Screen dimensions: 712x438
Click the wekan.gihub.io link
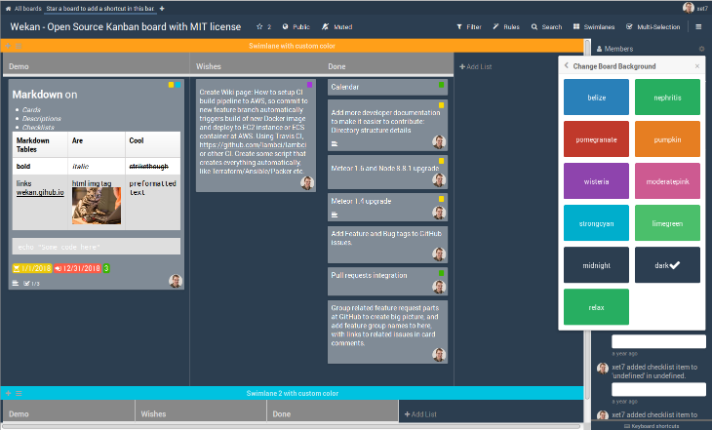click(40, 192)
